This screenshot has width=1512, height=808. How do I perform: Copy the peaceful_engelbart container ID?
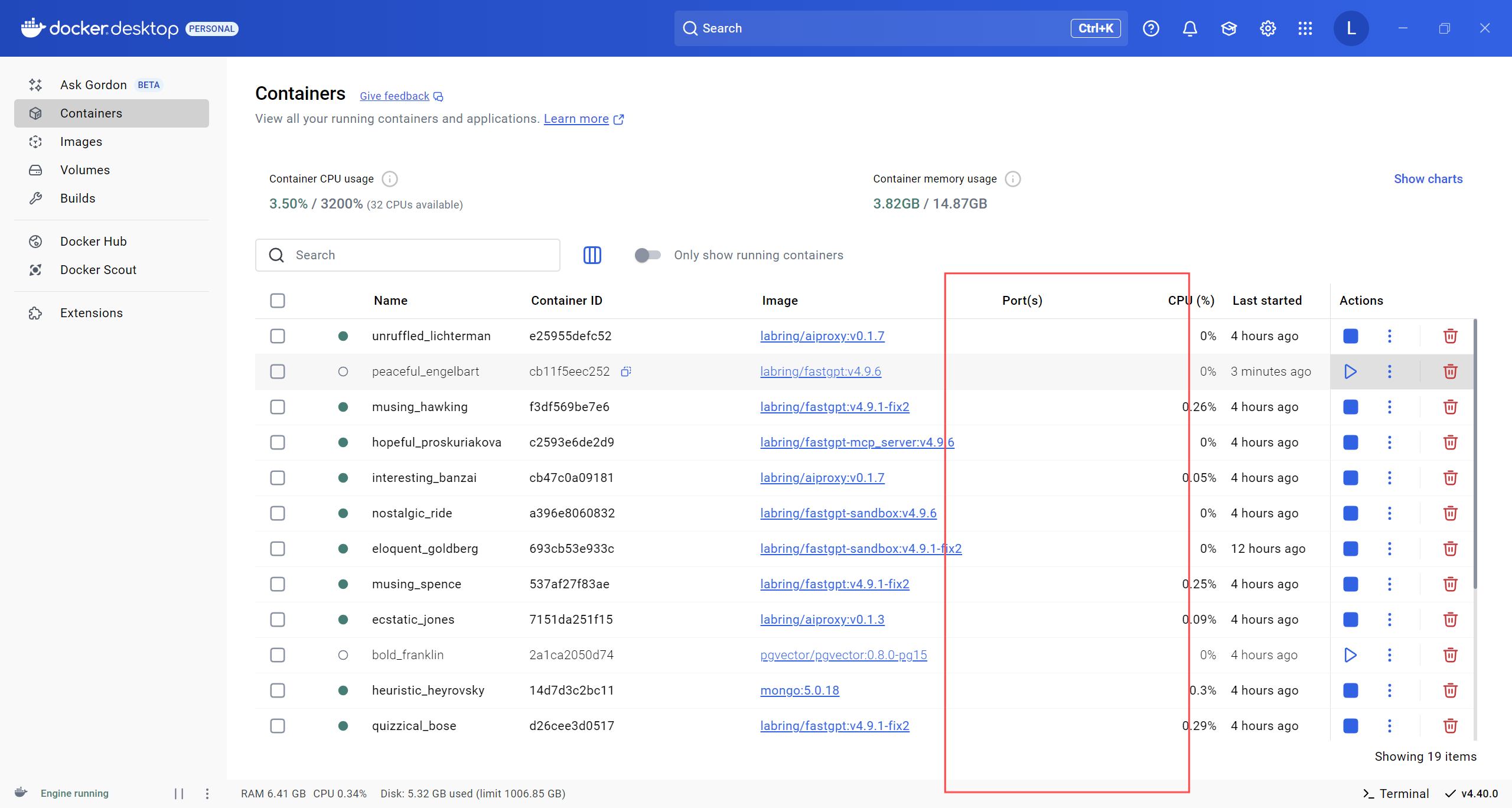[626, 372]
